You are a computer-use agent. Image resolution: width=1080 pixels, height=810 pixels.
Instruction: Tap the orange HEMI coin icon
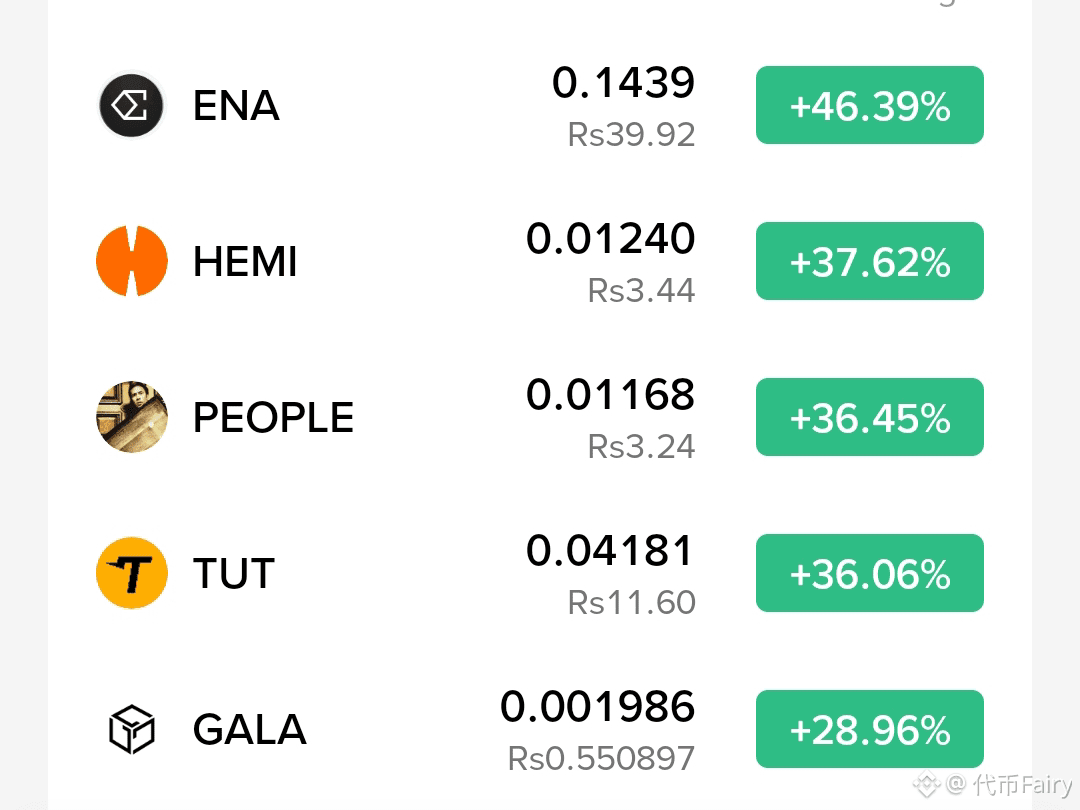click(x=132, y=261)
